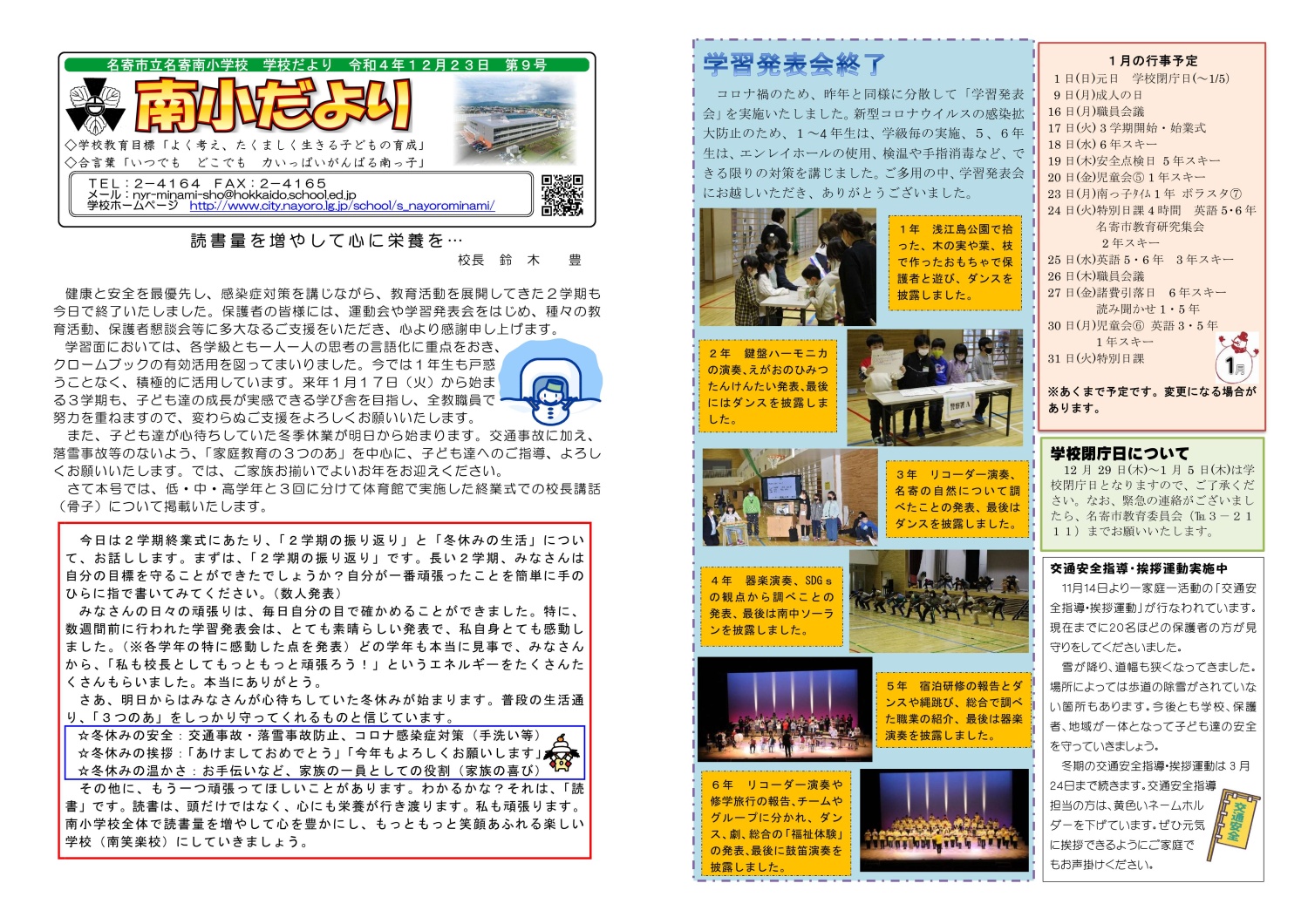Click the heading 読書量を増やして心に栄養を…
Image resolution: width=1308 pixels, height=924 pixels.
tap(327, 241)
